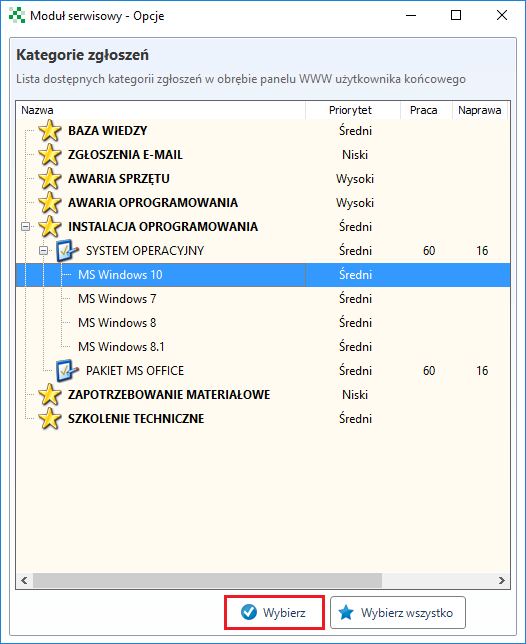Click the Wybierz wszystko button
Viewport: 526px width, 644px height.
397,613
